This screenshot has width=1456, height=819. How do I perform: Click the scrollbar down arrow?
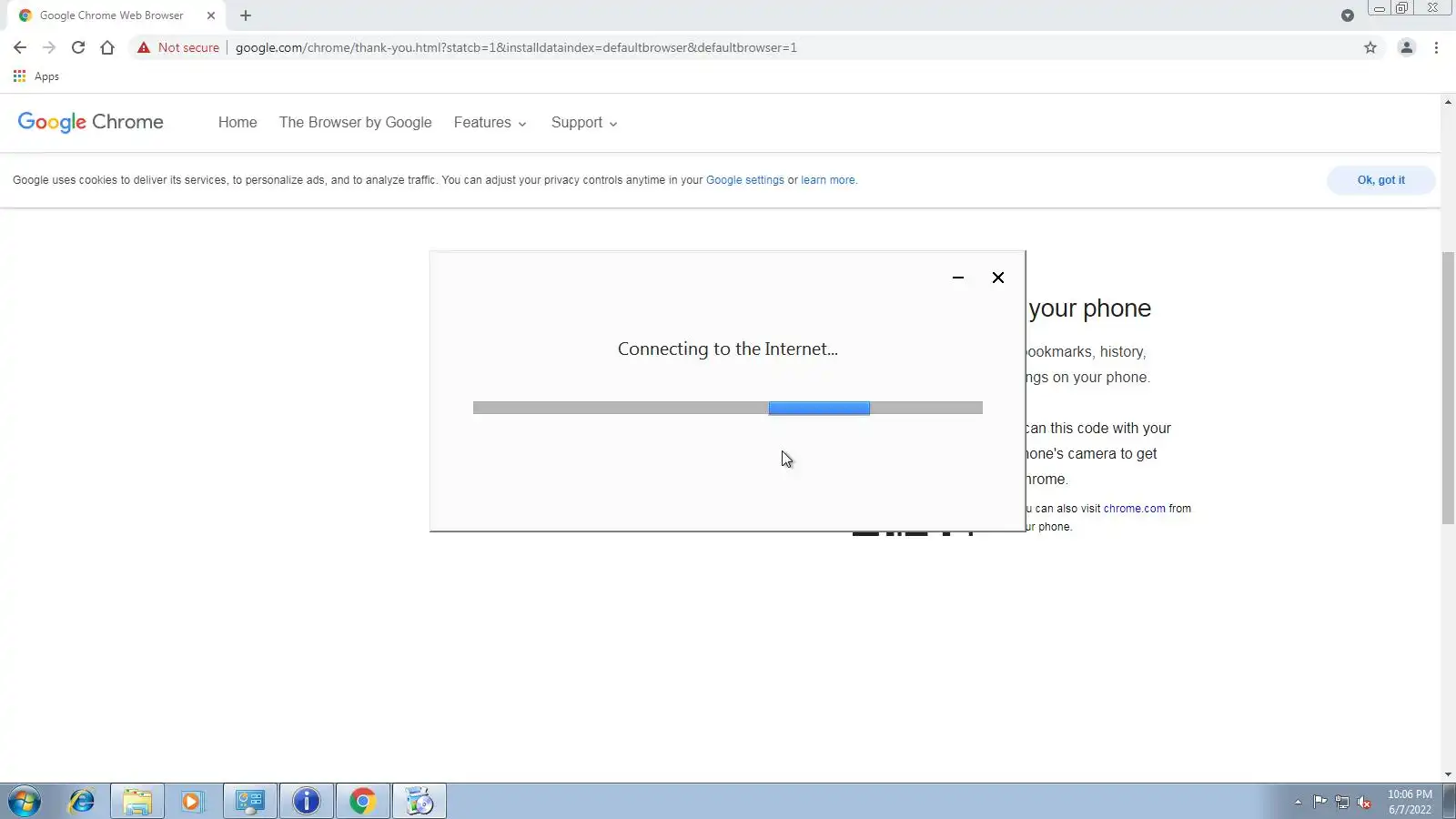tap(1448, 774)
